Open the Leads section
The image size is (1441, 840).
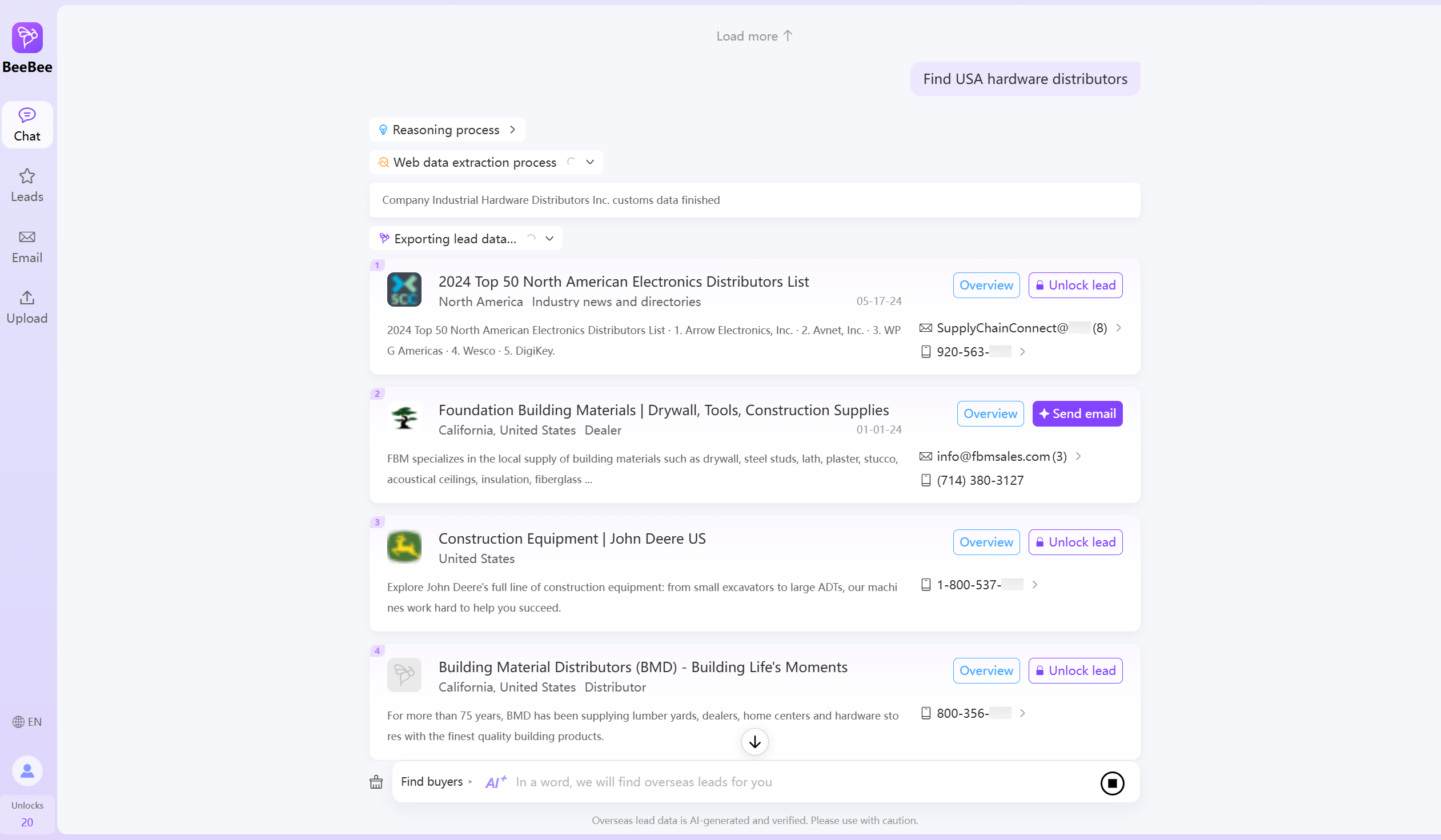27,185
